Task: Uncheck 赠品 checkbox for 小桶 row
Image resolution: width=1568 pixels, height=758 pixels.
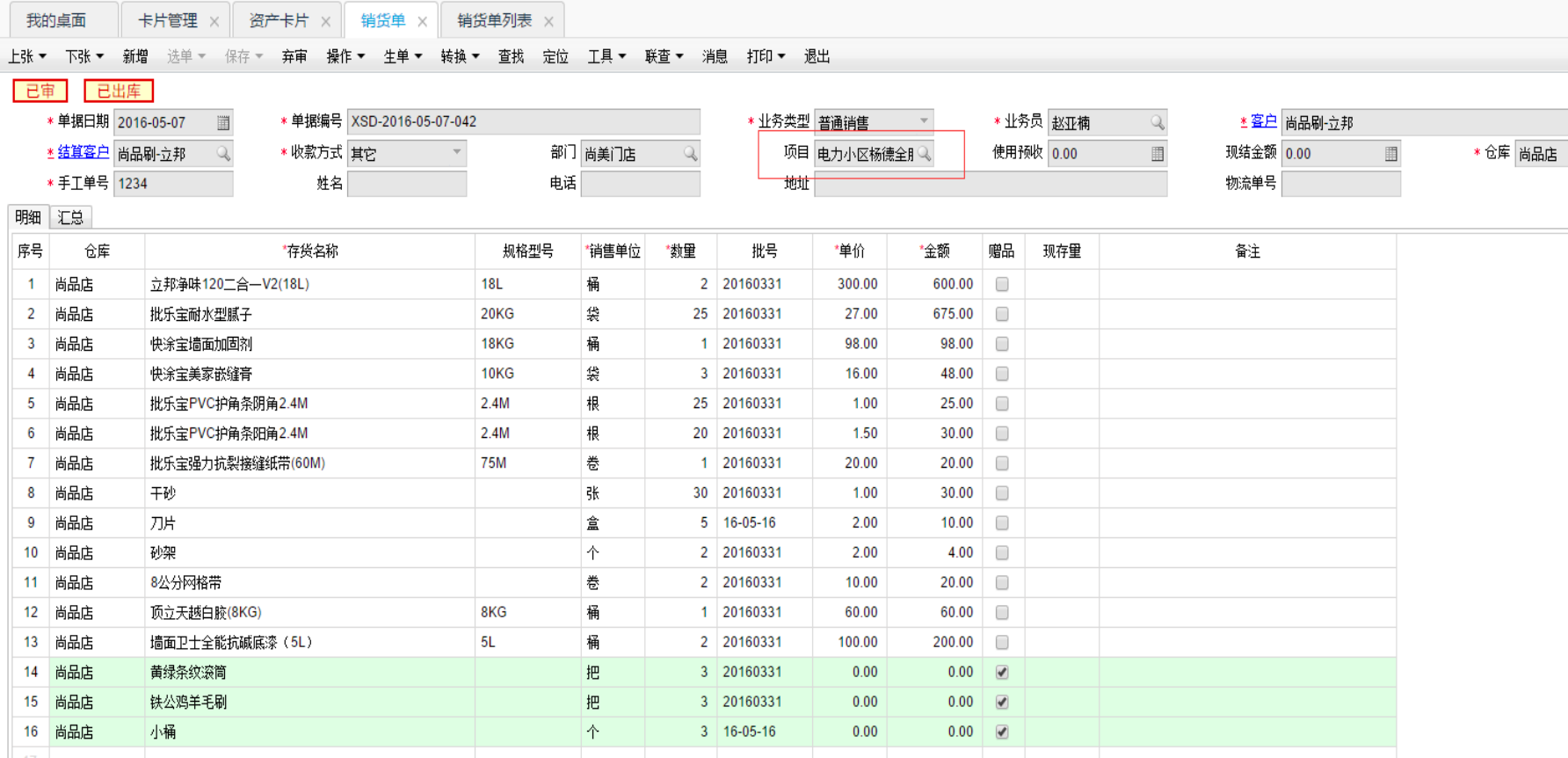Action: pos(1002,732)
